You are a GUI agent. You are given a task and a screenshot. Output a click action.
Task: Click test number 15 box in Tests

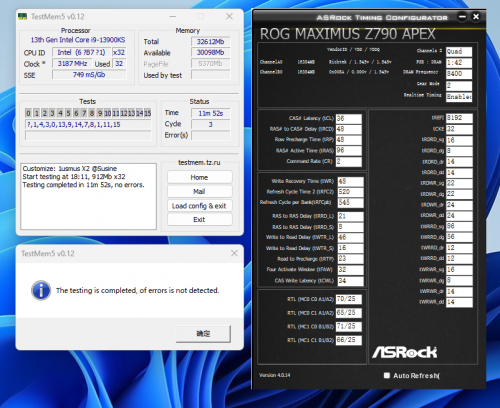(147, 113)
